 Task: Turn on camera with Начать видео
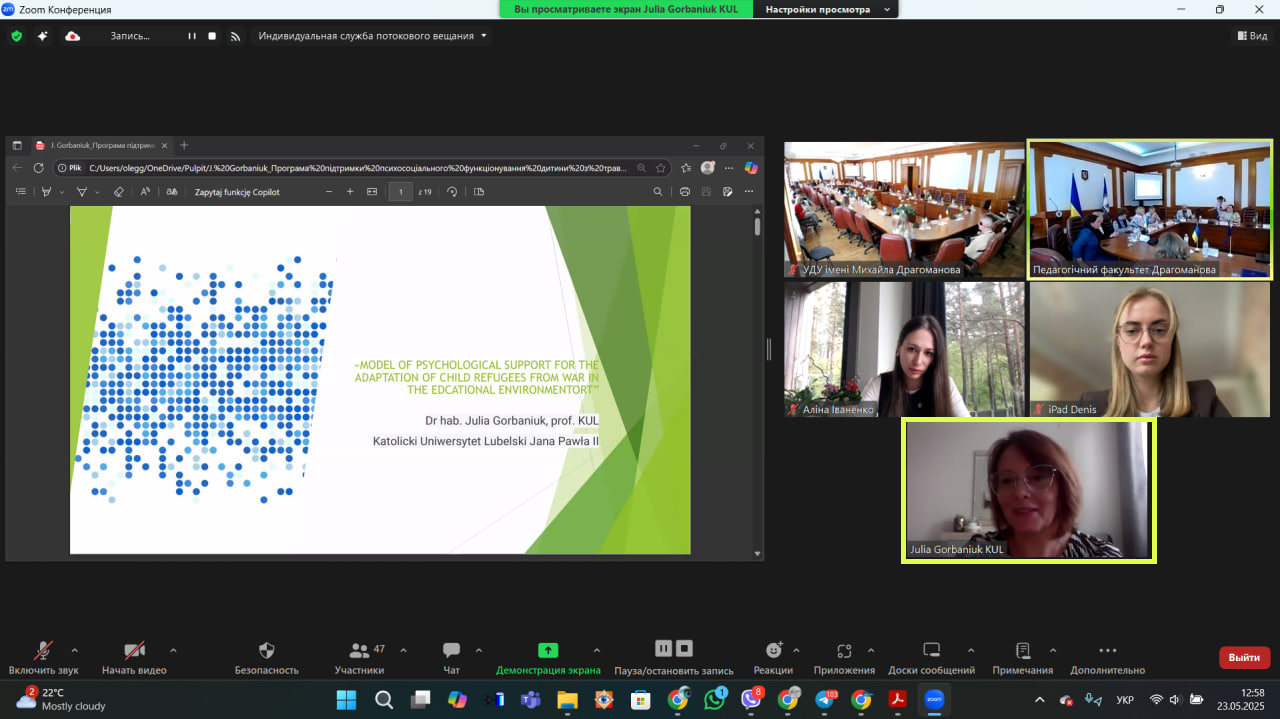134,657
